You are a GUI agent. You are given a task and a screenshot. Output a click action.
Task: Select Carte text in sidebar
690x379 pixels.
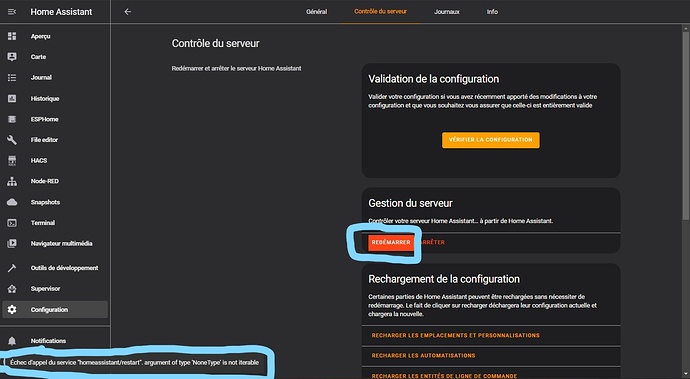click(38, 57)
